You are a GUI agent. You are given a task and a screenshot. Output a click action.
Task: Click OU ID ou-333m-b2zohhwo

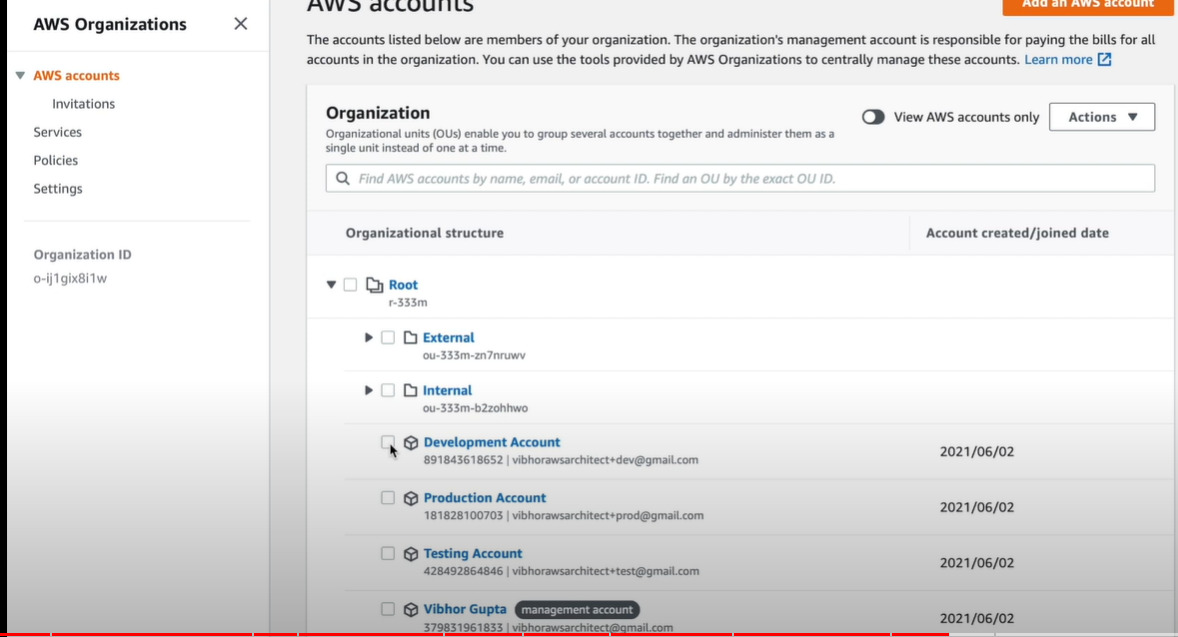475,408
